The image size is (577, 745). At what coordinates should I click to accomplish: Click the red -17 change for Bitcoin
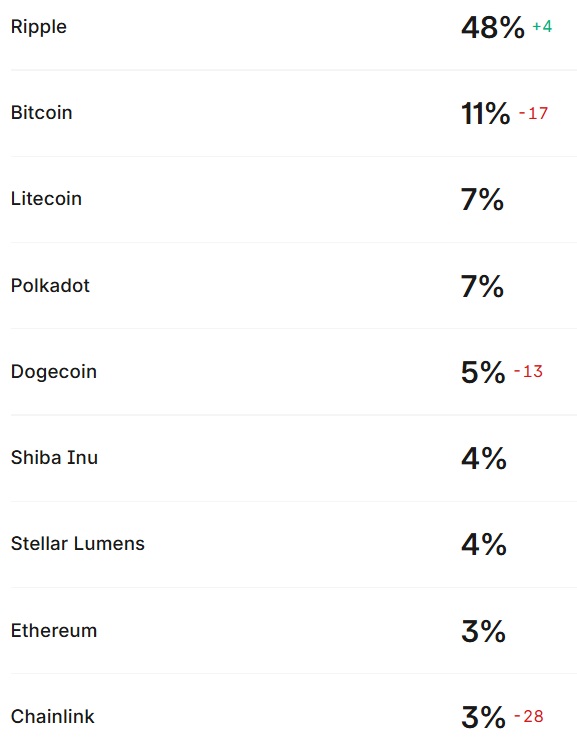tap(533, 113)
